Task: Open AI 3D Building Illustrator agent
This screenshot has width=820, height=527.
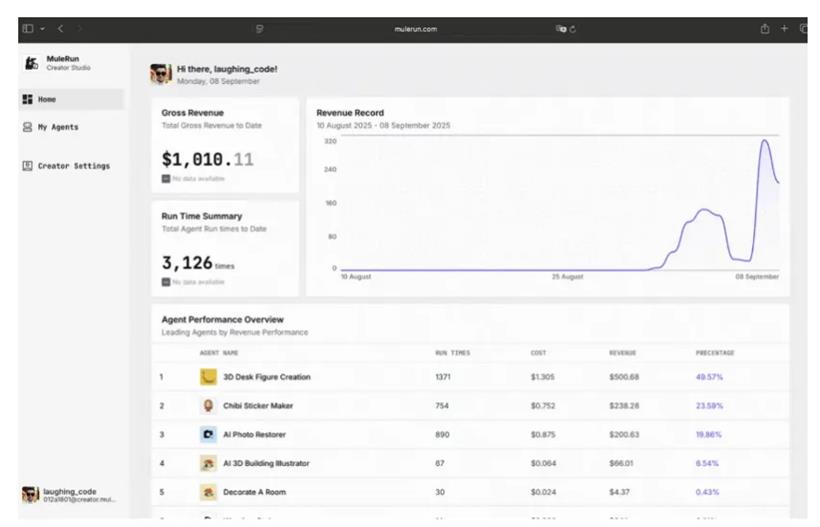Action: [x=266, y=463]
